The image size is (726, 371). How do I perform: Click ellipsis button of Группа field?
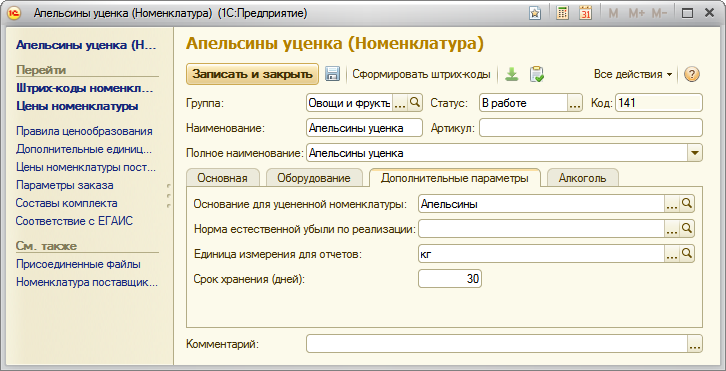point(400,103)
